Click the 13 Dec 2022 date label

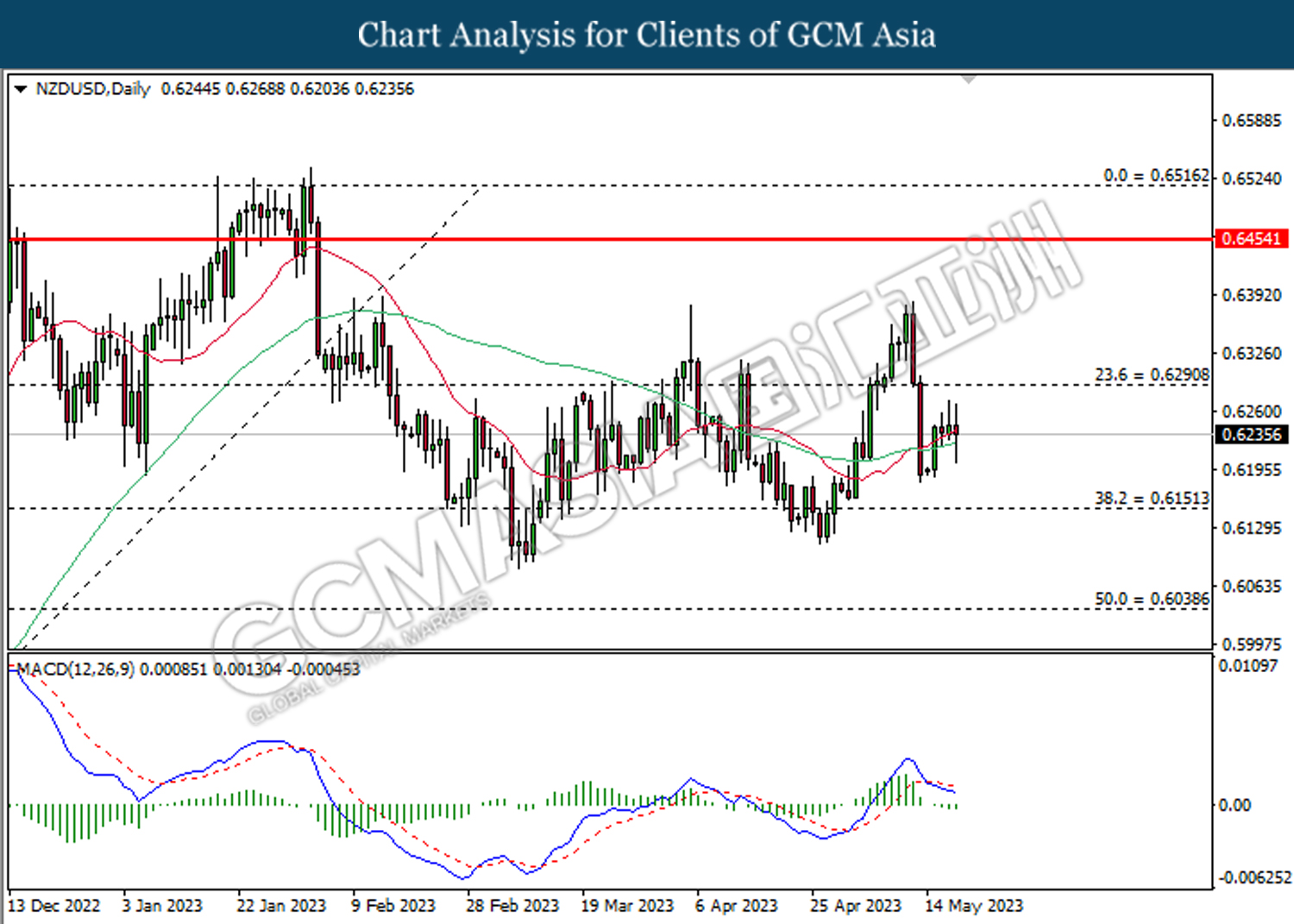pyautogui.click(x=54, y=906)
